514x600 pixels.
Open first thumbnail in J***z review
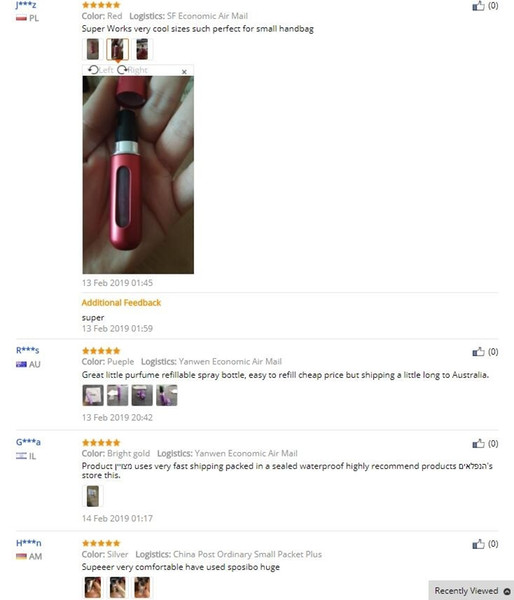[x=93, y=49]
